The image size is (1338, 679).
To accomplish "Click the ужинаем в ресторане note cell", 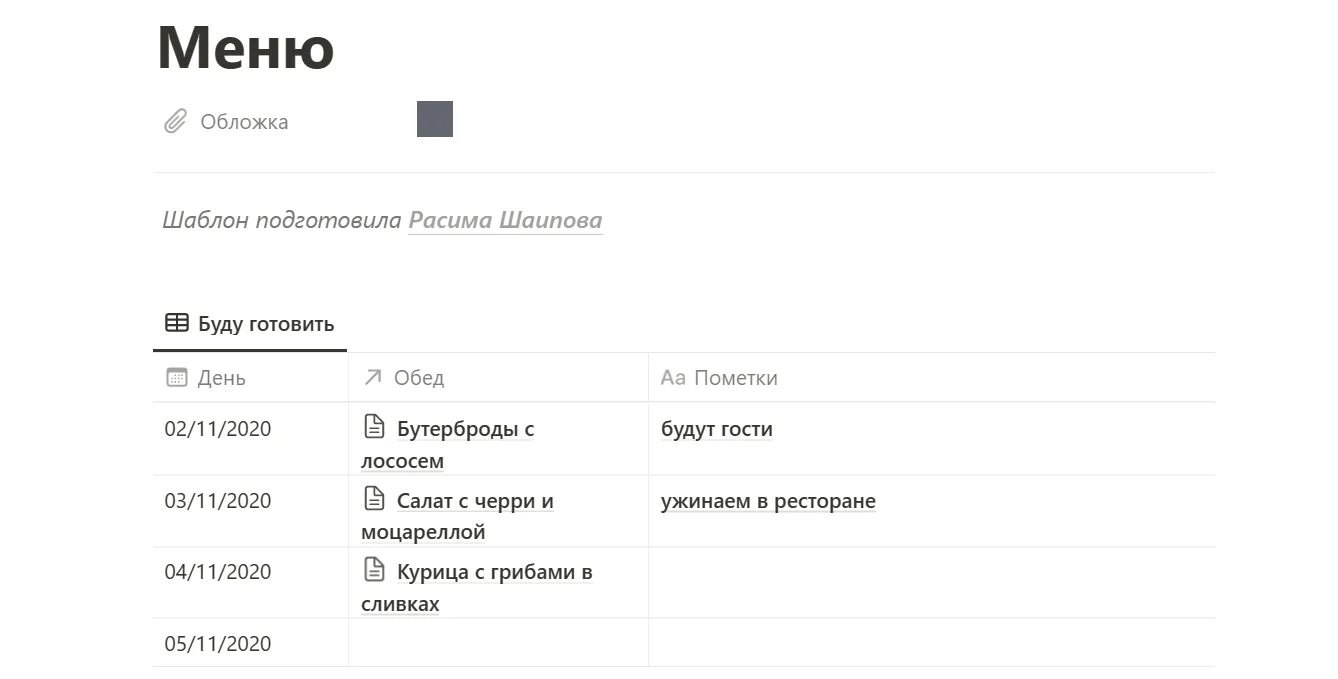I will tap(768, 502).
